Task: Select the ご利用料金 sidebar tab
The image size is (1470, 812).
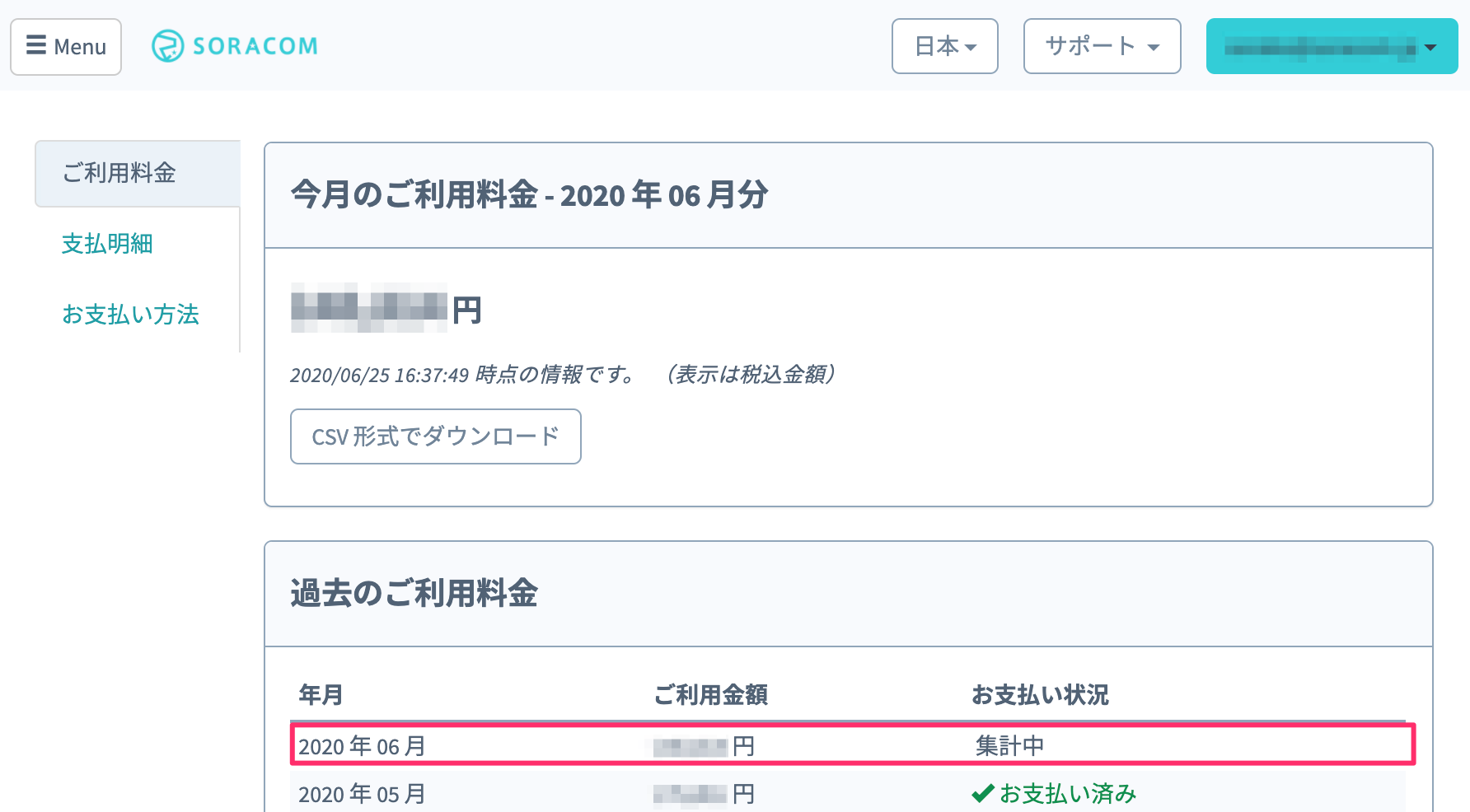Action: 120,173
